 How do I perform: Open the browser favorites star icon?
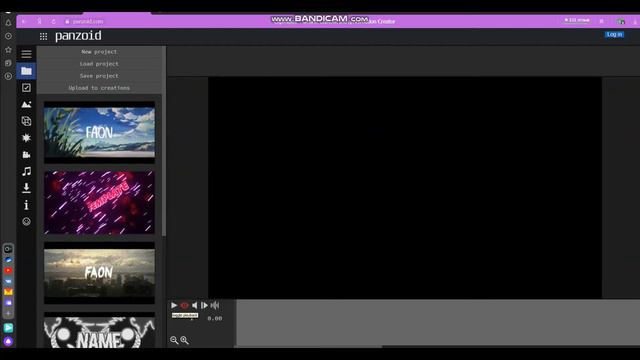[8, 50]
